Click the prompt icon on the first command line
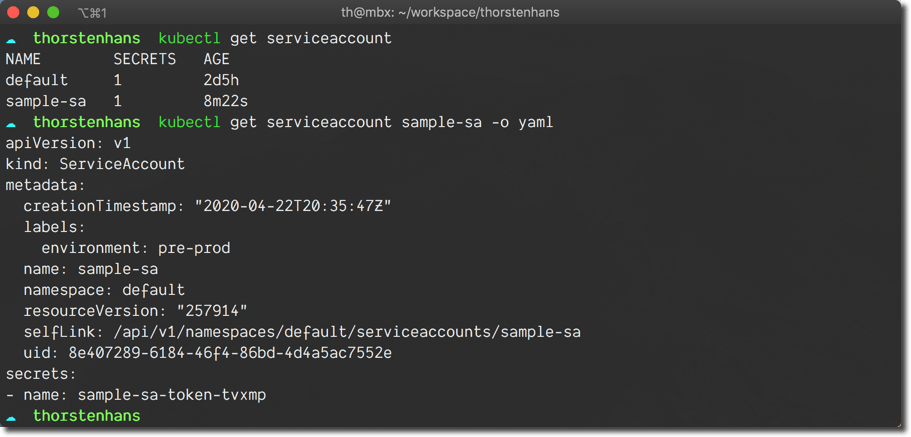Image resolution: width=911 pixels, height=437 pixels. click(11, 39)
